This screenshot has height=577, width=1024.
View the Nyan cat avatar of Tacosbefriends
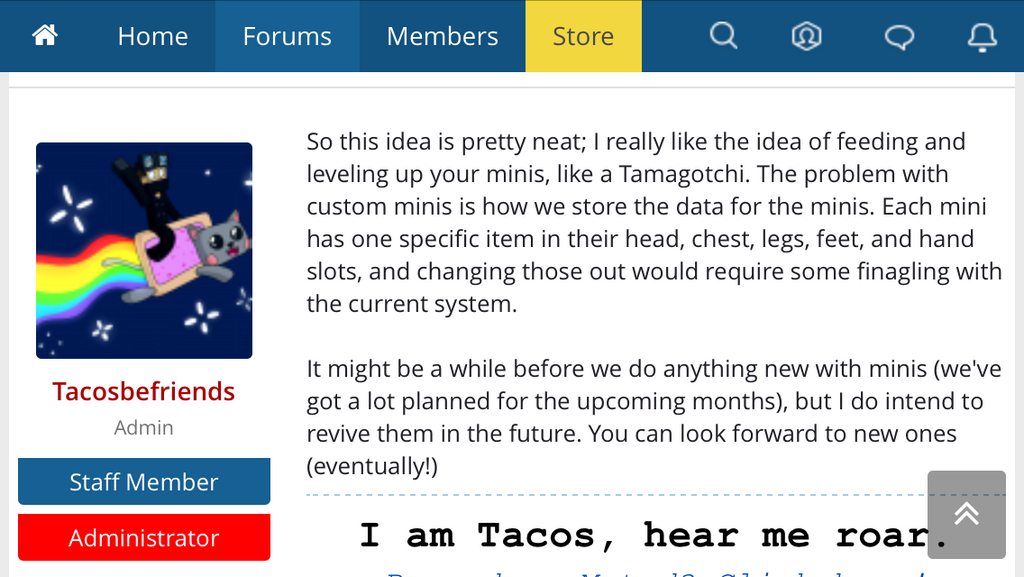(144, 251)
